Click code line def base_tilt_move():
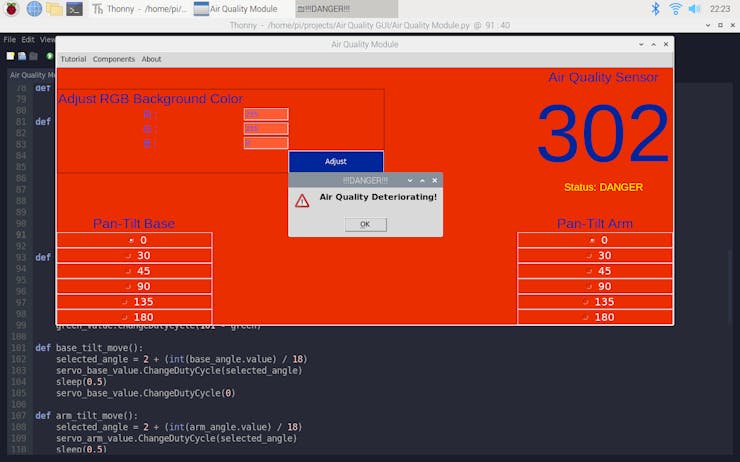 (x=89, y=348)
